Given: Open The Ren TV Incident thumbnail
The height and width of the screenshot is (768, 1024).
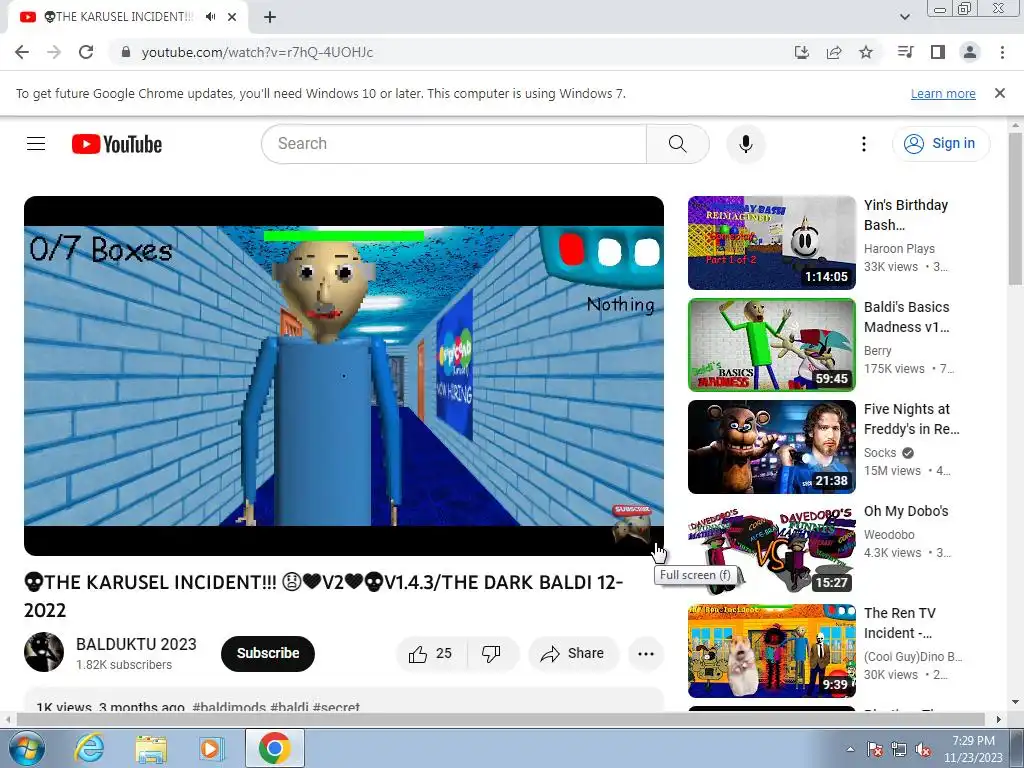Looking at the screenshot, I should (x=771, y=650).
